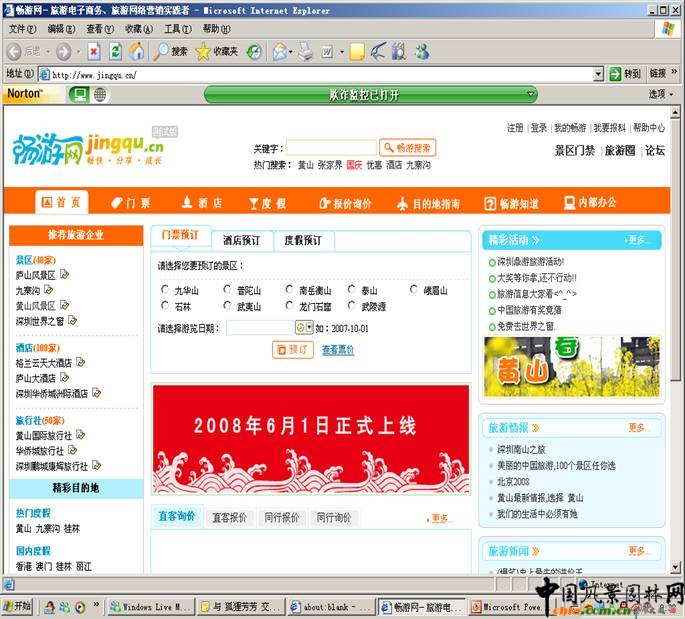Screen dimensions: 685x619
Task: Open the Search (搜索) toolbar button
Action: (x=170, y=51)
